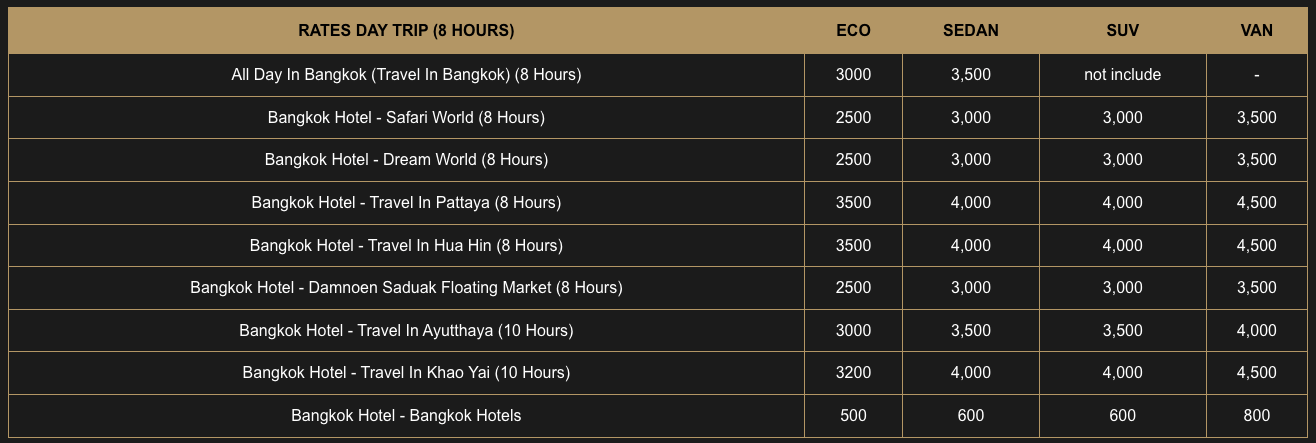The image size is (1316, 443).
Task: Click the SEDAN price for All Day Bangkok
Action: (970, 75)
